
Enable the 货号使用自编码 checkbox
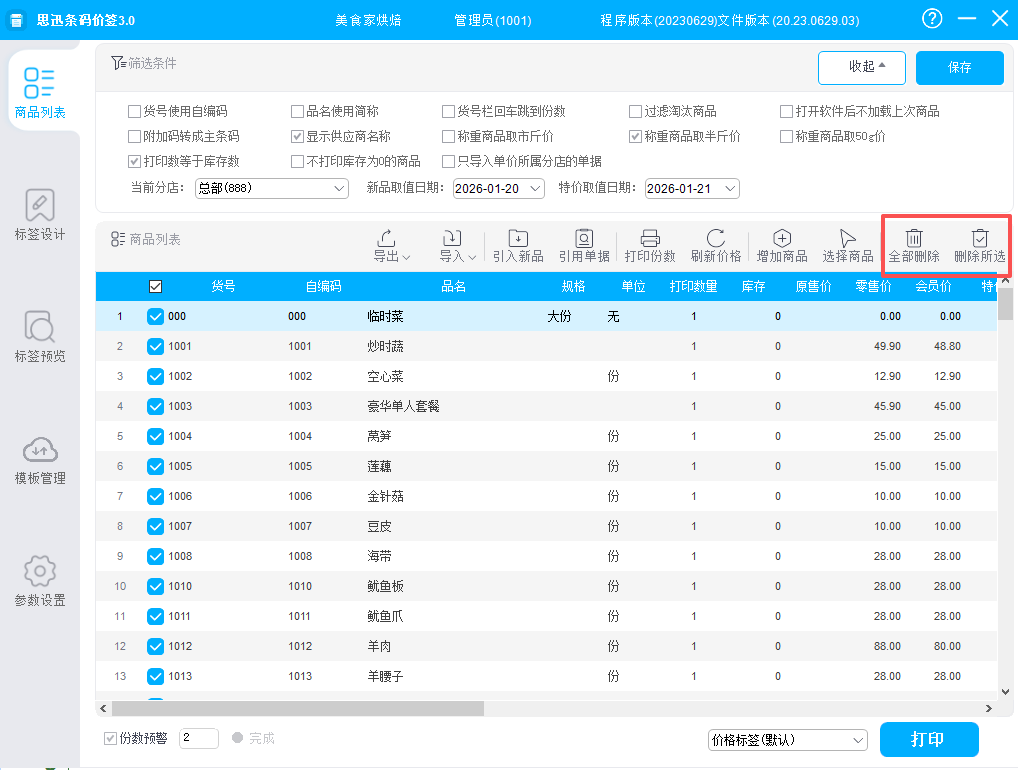[135, 112]
